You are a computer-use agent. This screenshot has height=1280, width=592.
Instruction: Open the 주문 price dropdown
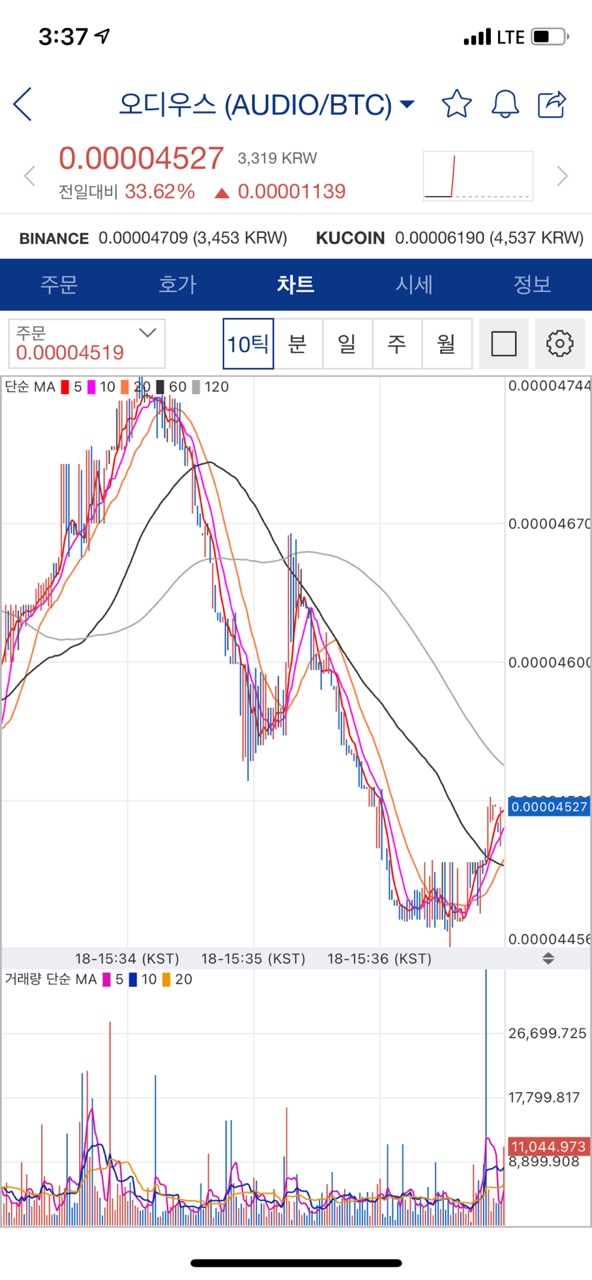86,343
